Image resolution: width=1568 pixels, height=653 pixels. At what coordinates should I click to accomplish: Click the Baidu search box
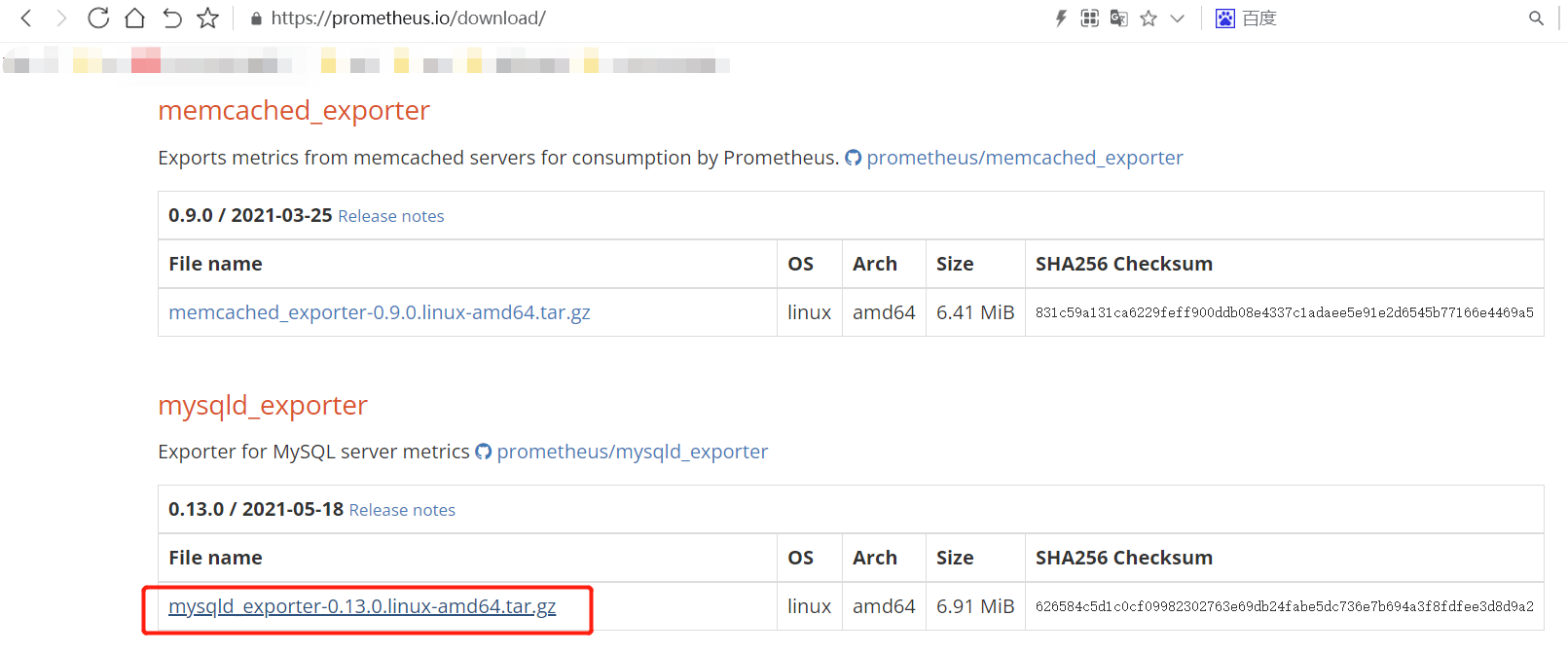(x=1382, y=18)
